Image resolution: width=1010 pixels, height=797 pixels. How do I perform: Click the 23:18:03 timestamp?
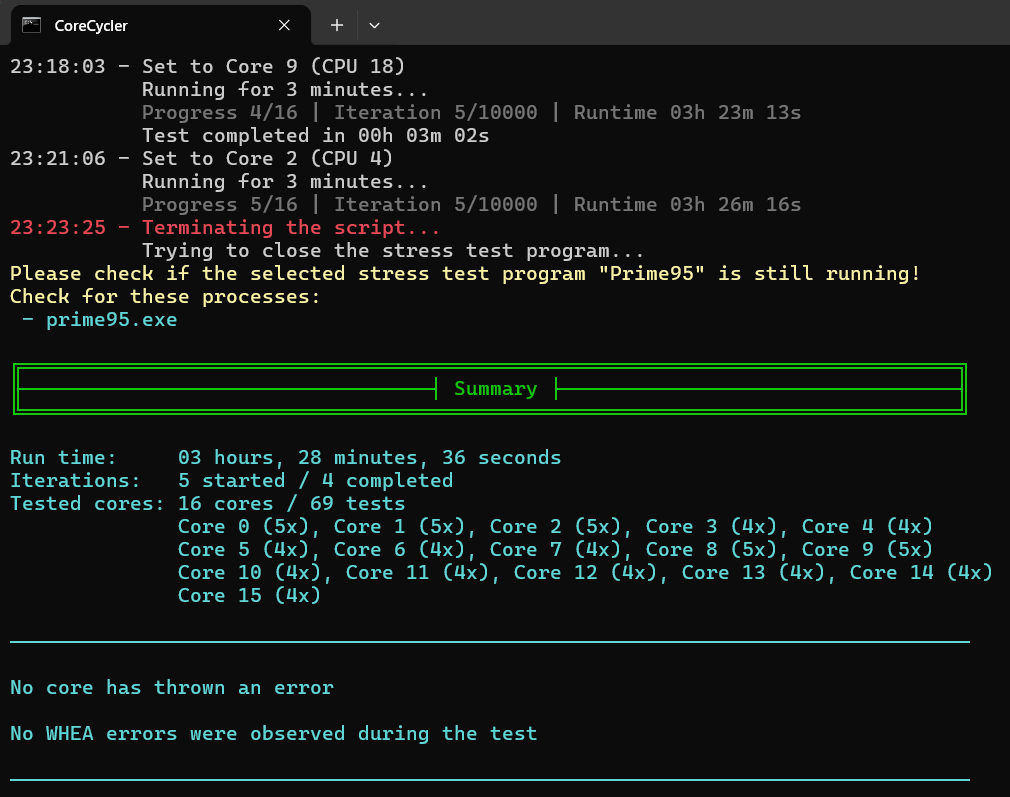pyautogui.click(x=58, y=67)
